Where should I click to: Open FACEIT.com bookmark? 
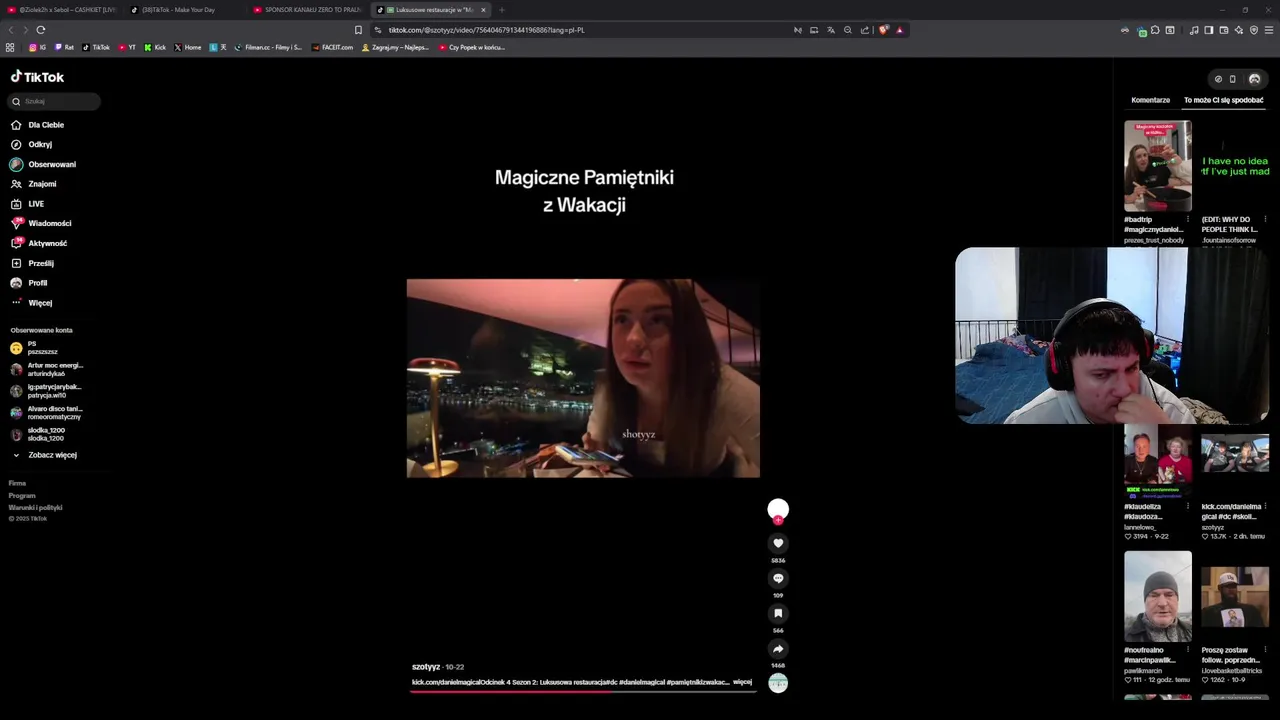(x=332, y=47)
